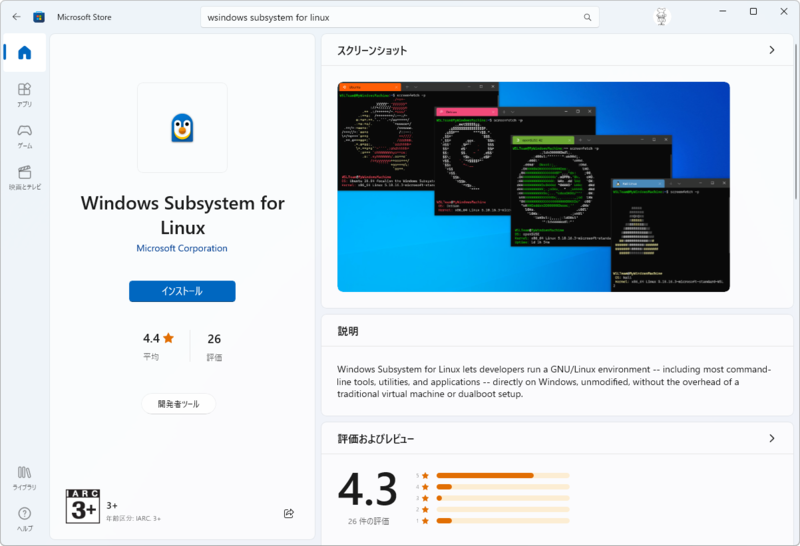Click the IARC 3+ rating badge
Image resolution: width=800 pixels, height=546 pixels.
(x=83, y=506)
